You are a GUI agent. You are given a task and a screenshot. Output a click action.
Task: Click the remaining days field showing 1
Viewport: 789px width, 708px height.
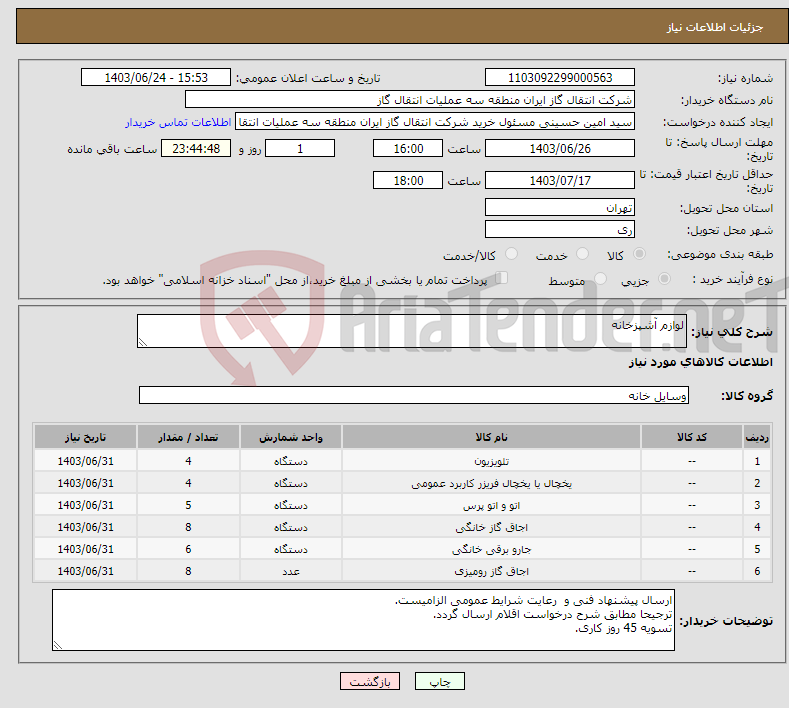pos(300,148)
